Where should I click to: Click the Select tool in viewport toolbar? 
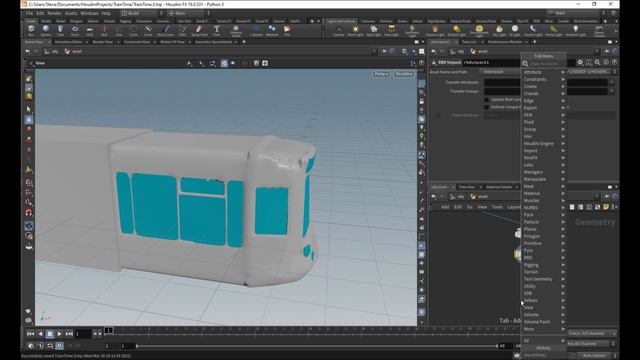tap(29, 109)
